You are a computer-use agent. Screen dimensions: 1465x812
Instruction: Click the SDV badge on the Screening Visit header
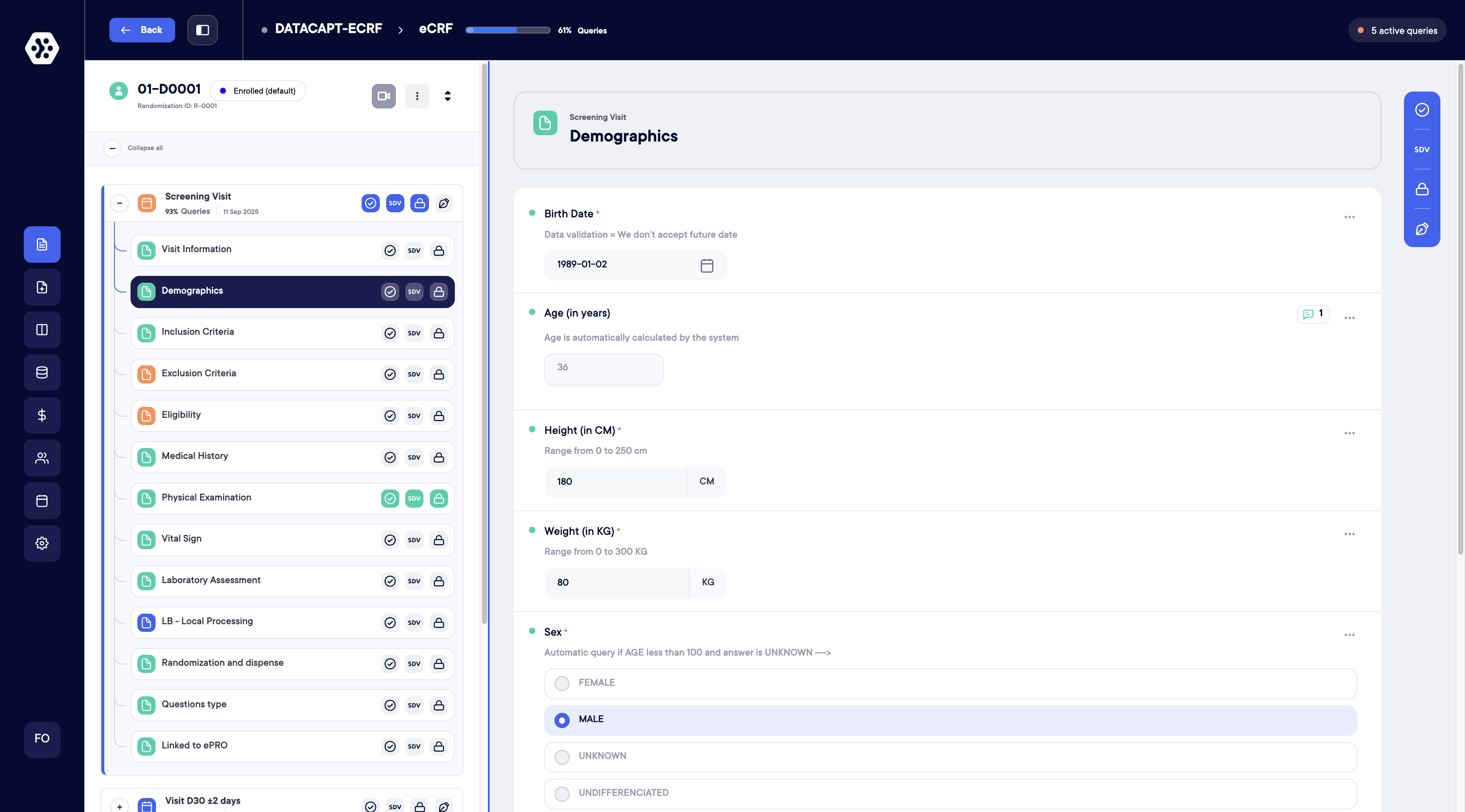point(395,203)
